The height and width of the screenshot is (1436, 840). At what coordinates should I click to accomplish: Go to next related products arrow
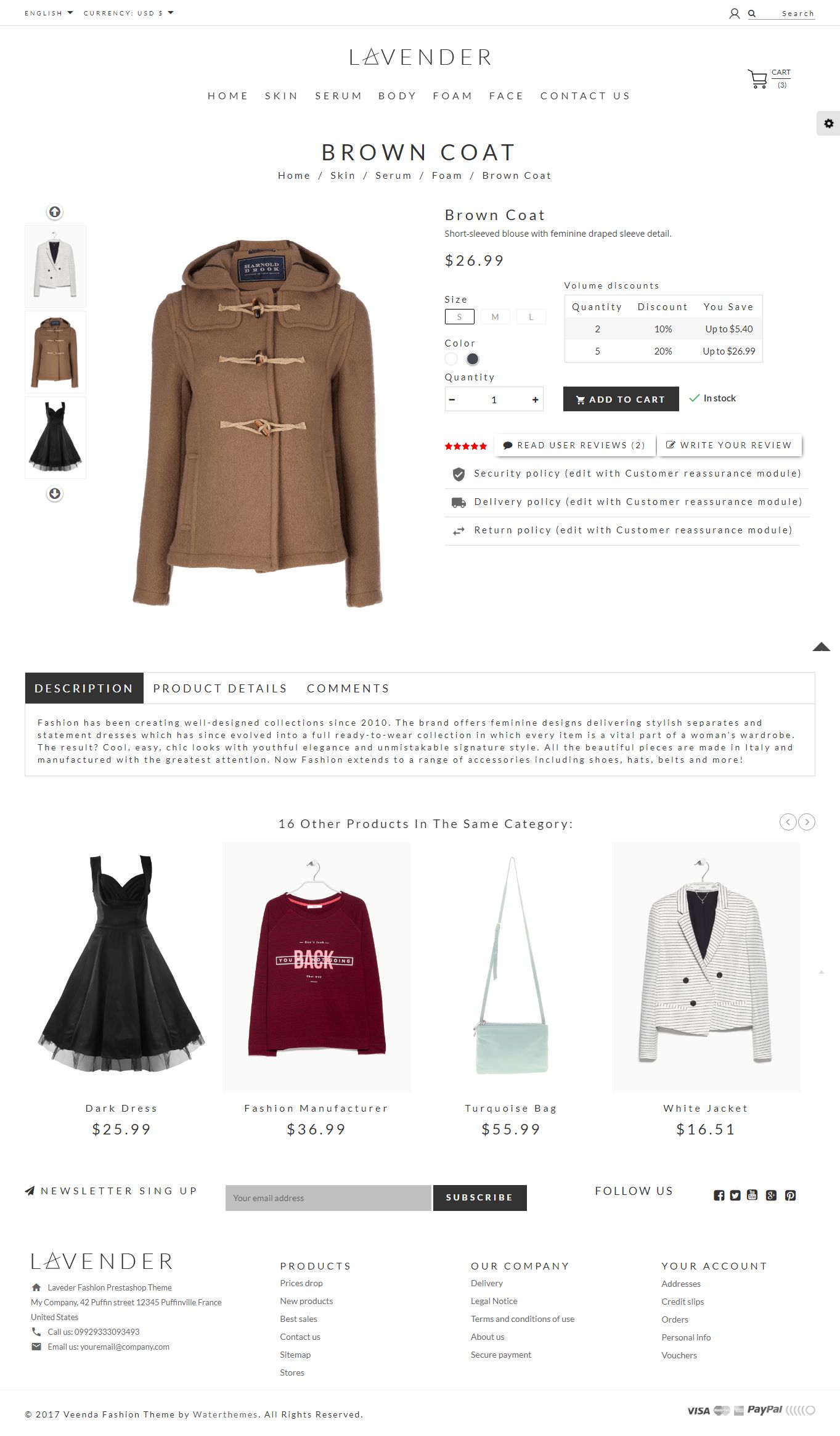[x=807, y=822]
